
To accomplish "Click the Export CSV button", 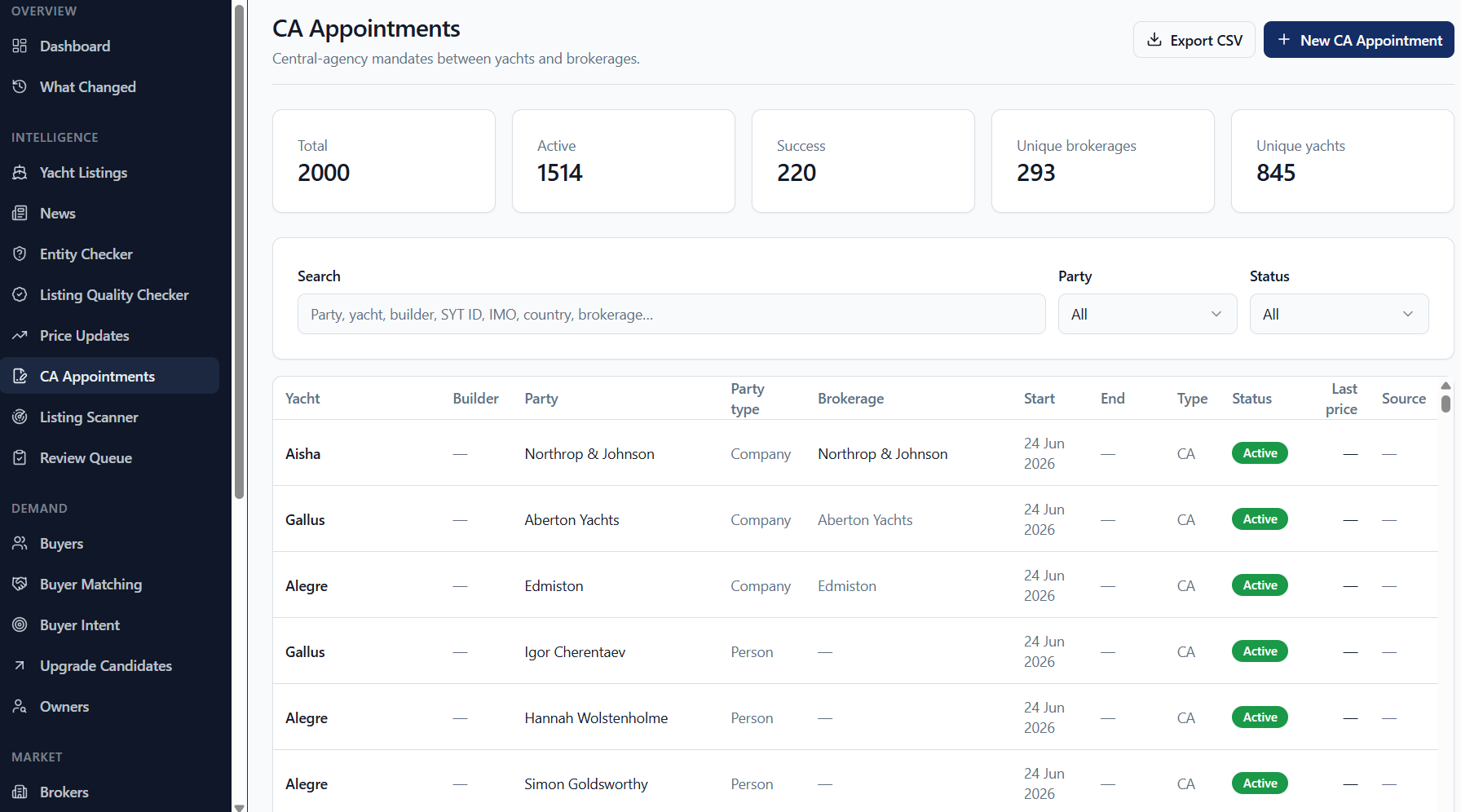I will tap(1194, 40).
